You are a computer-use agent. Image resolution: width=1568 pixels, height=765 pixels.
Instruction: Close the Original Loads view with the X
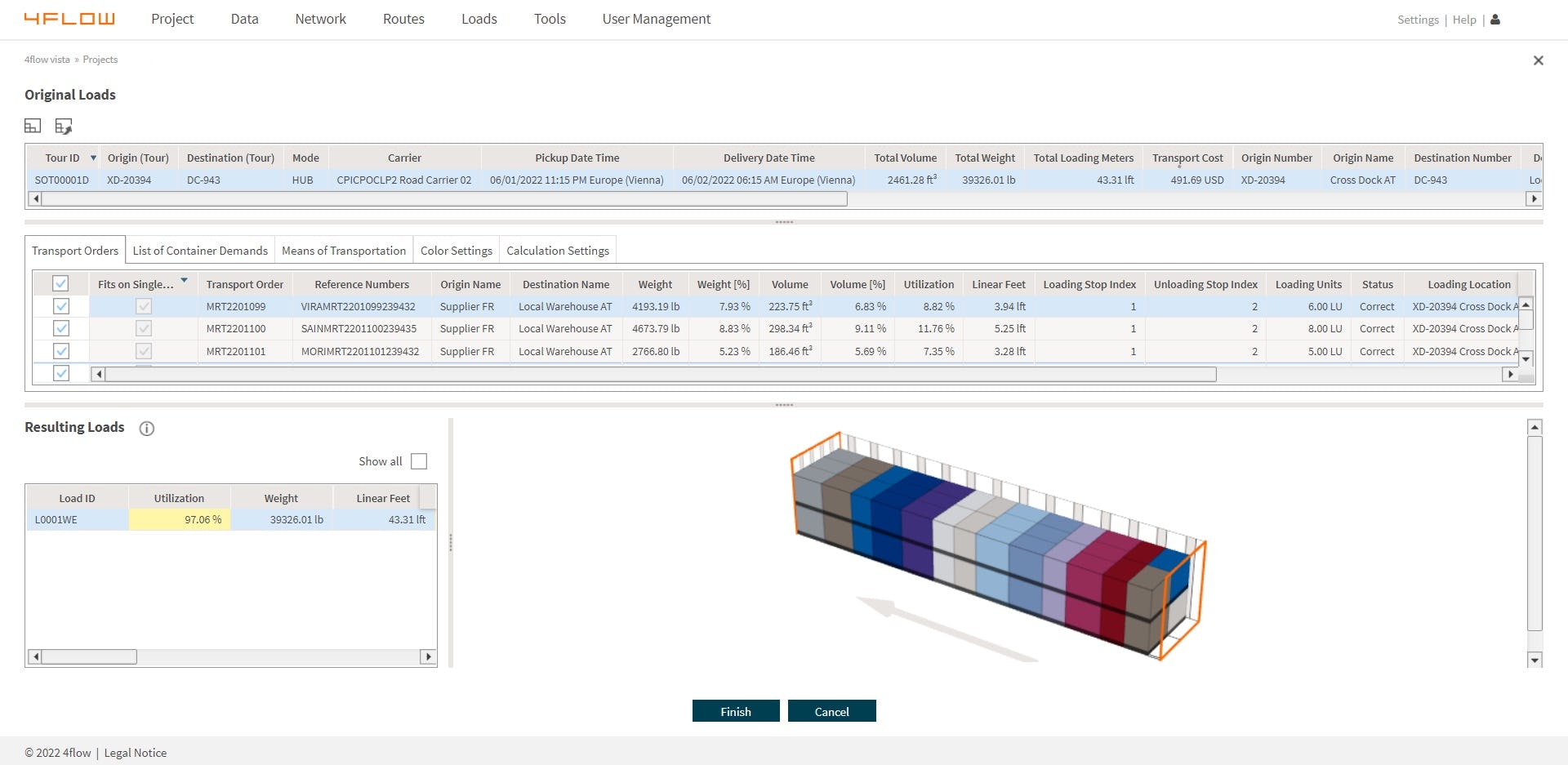click(x=1539, y=60)
